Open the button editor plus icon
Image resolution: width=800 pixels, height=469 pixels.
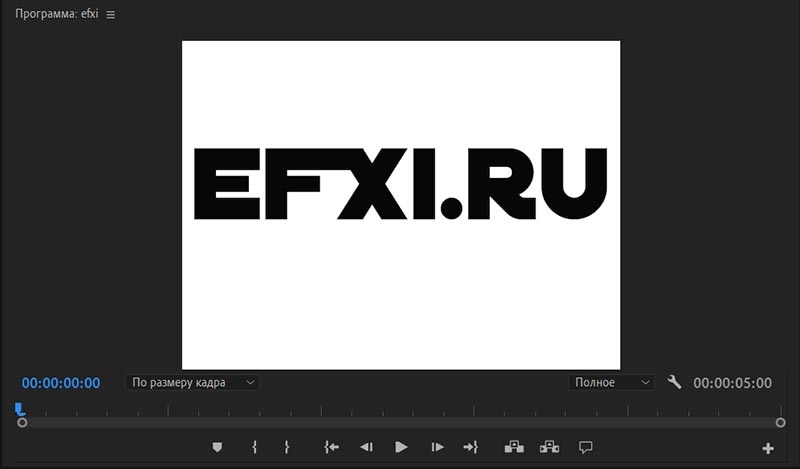[768, 449]
